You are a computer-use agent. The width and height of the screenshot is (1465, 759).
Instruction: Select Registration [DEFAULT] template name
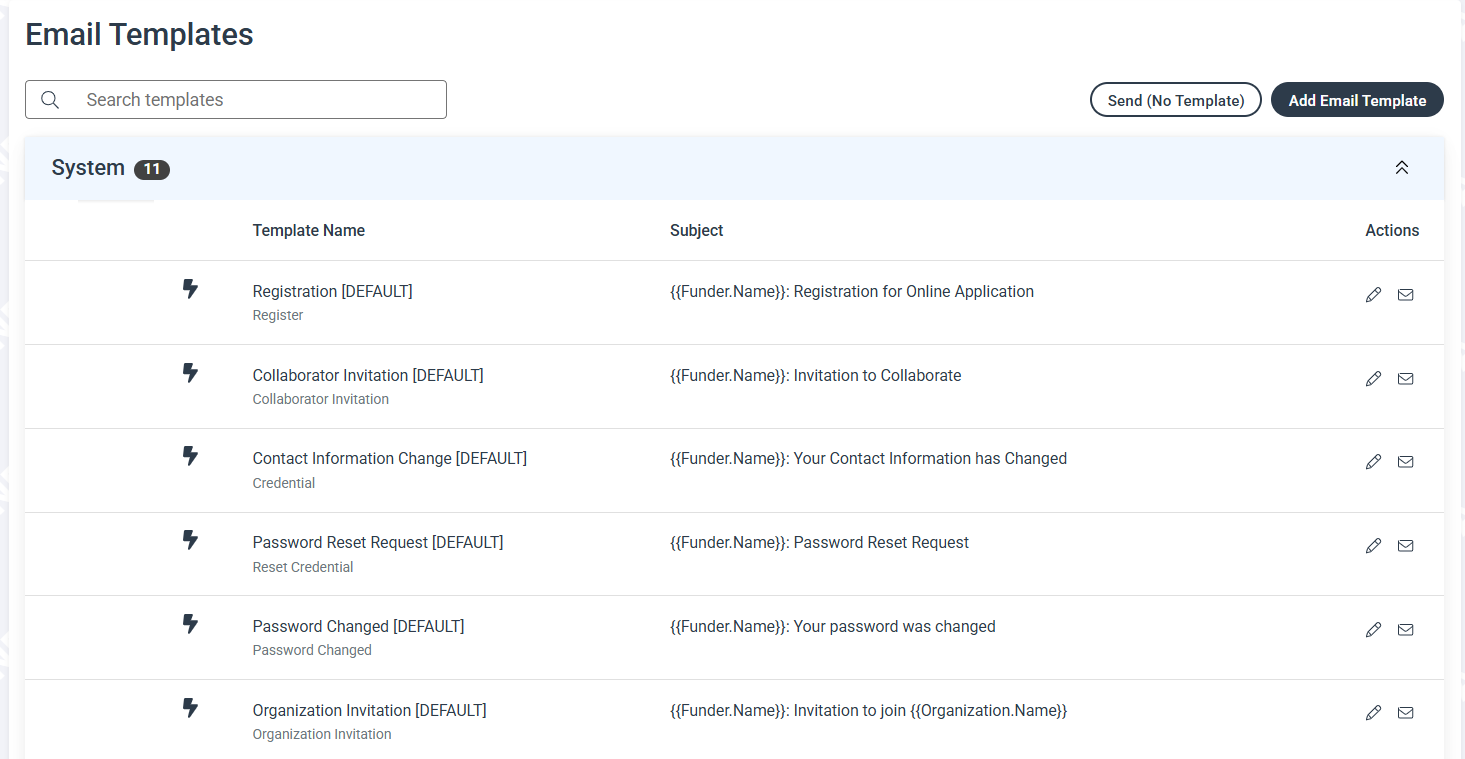tap(333, 291)
